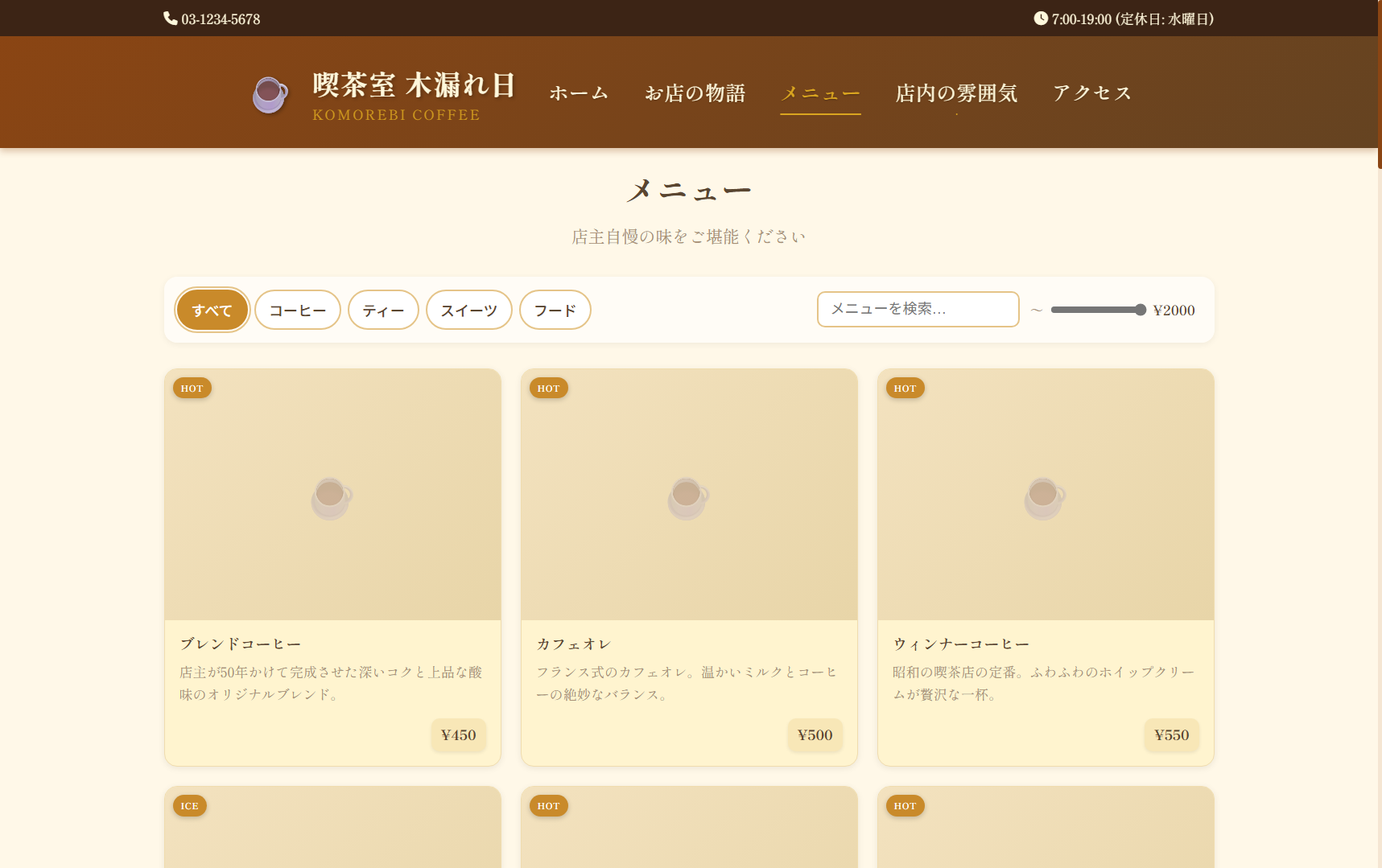Viewport: 1382px width, 868px height.
Task: Select the すべて filter
Action: [x=212, y=311]
